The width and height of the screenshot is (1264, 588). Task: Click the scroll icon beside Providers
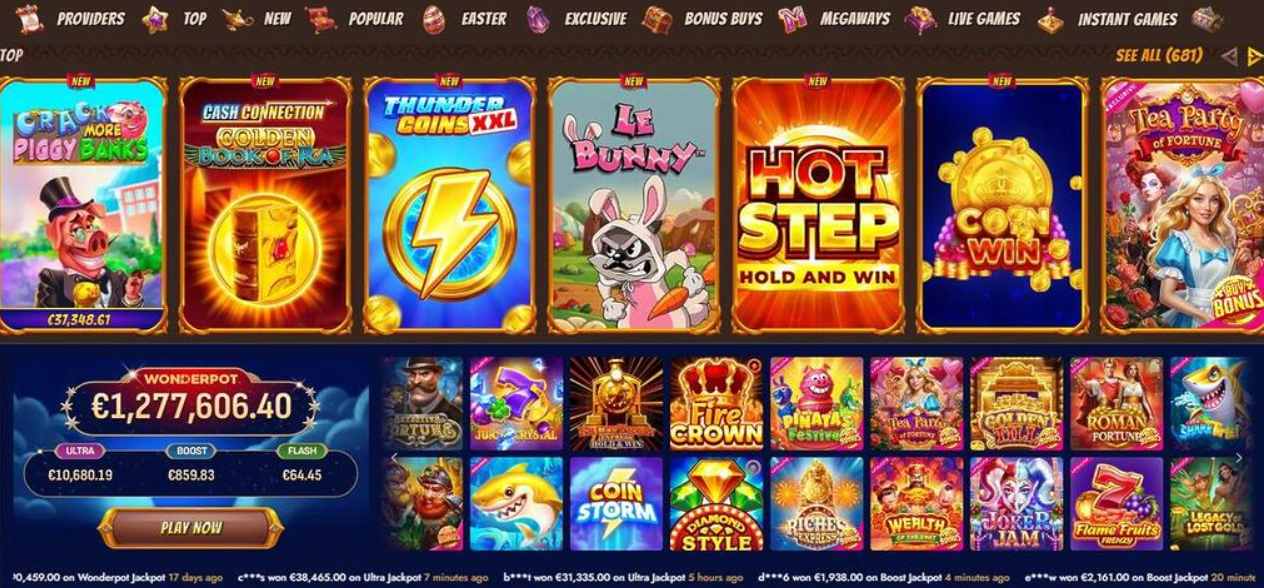[30, 19]
